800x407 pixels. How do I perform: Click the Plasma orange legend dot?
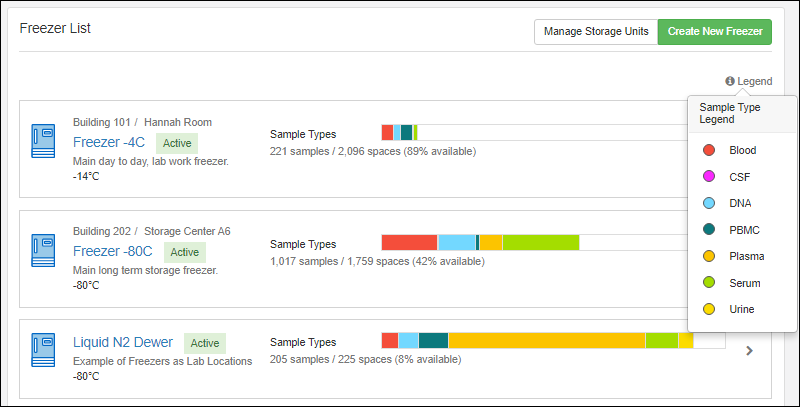pos(709,256)
